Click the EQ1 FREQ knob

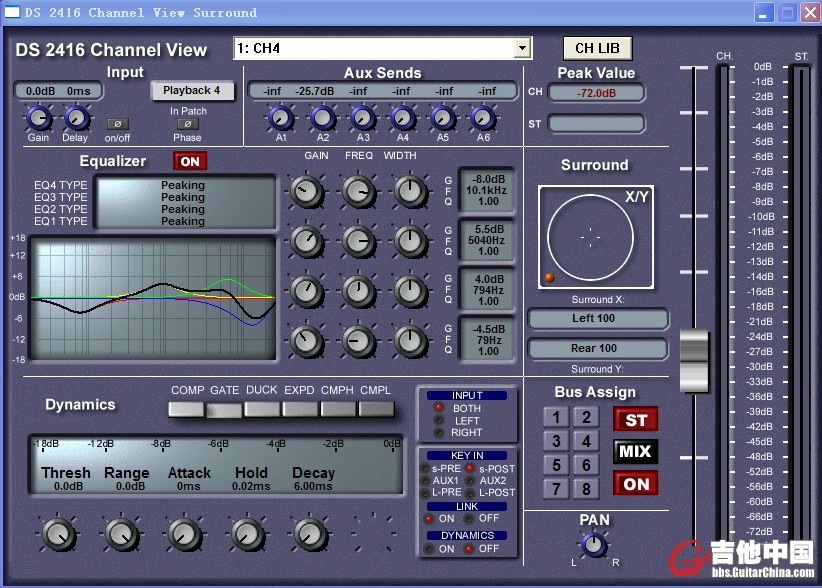tap(359, 341)
